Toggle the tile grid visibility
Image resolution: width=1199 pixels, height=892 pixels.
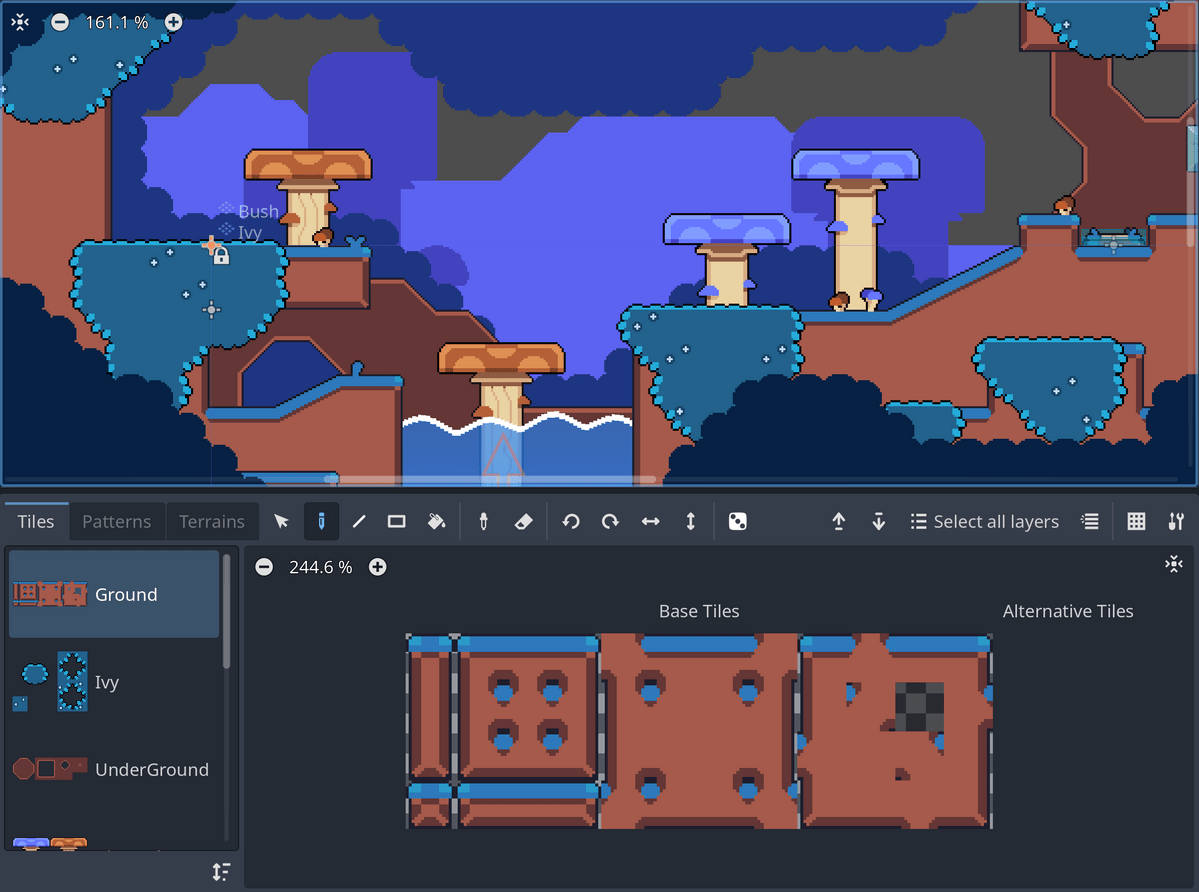1135,521
